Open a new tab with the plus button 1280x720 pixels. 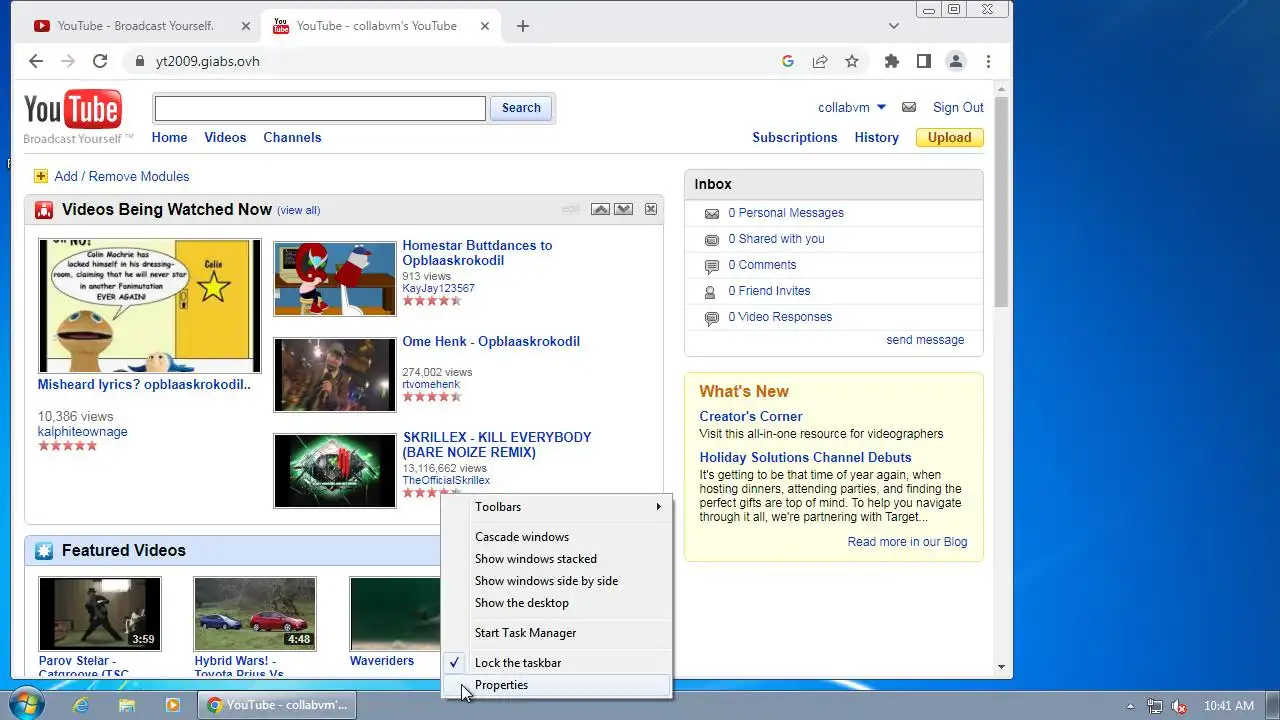(x=523, y=26)
